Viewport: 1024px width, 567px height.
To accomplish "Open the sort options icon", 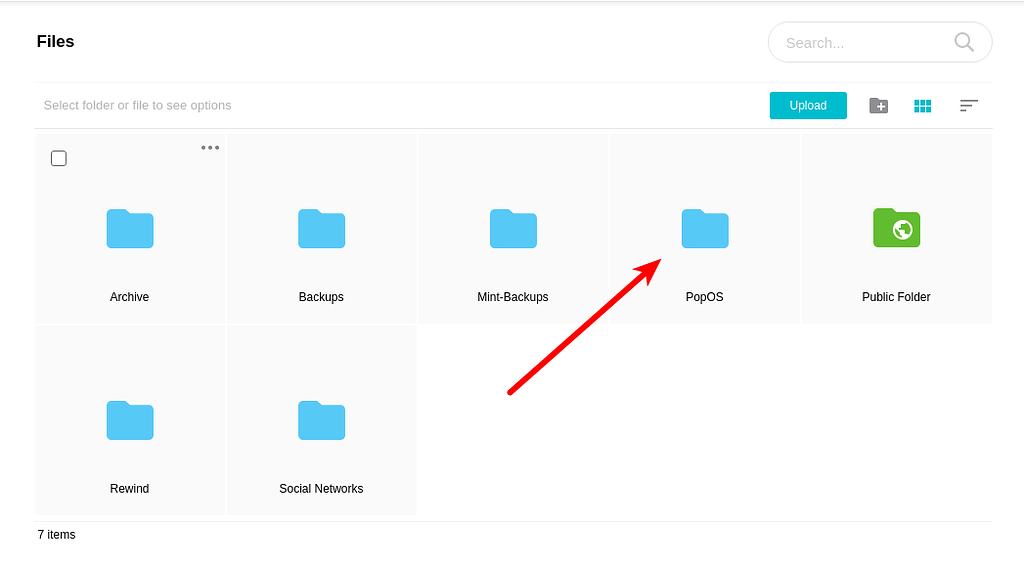I will pos(968,105).
